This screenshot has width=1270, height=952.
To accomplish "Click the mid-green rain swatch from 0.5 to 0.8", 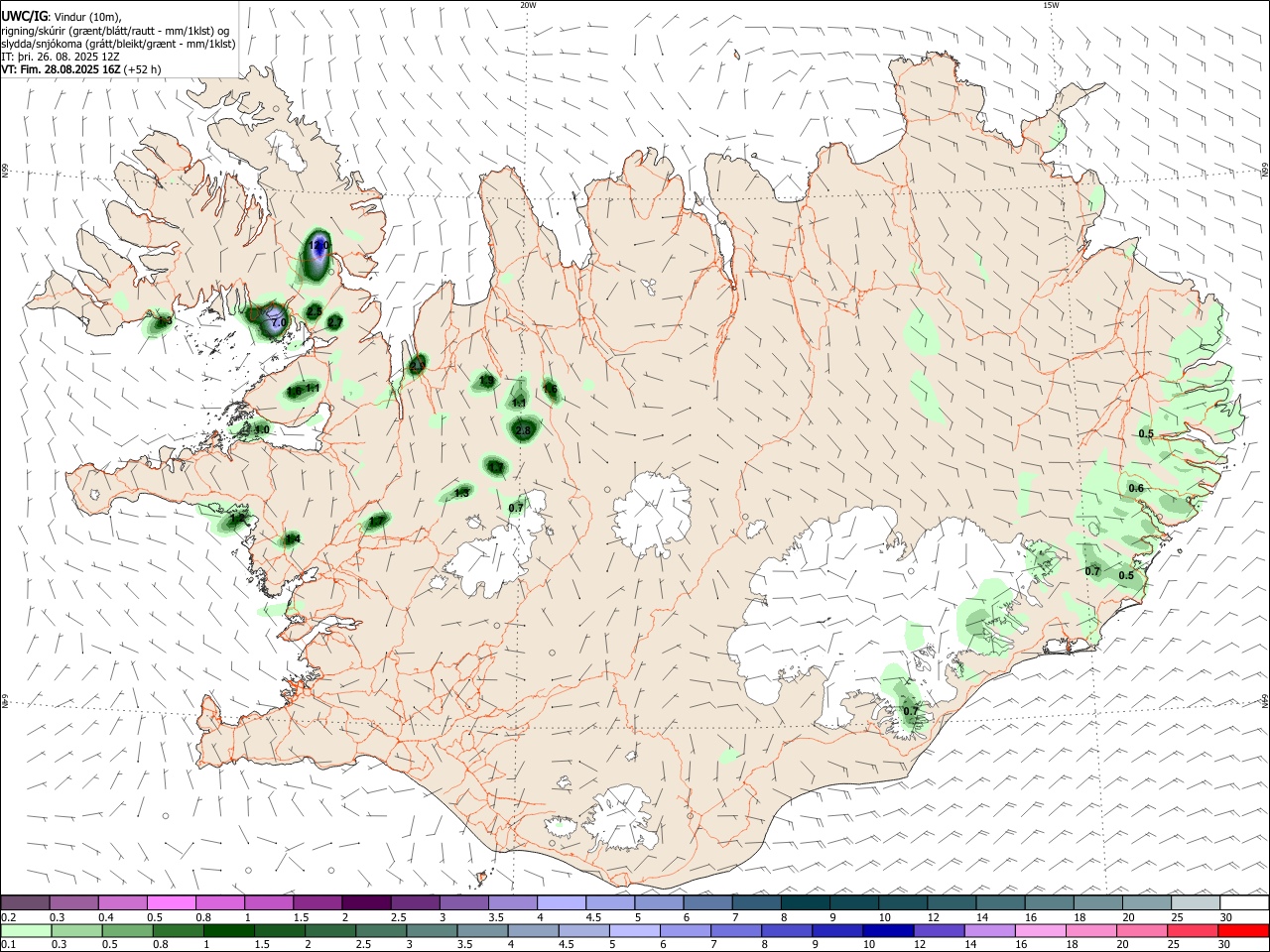I will coord(129,931).
